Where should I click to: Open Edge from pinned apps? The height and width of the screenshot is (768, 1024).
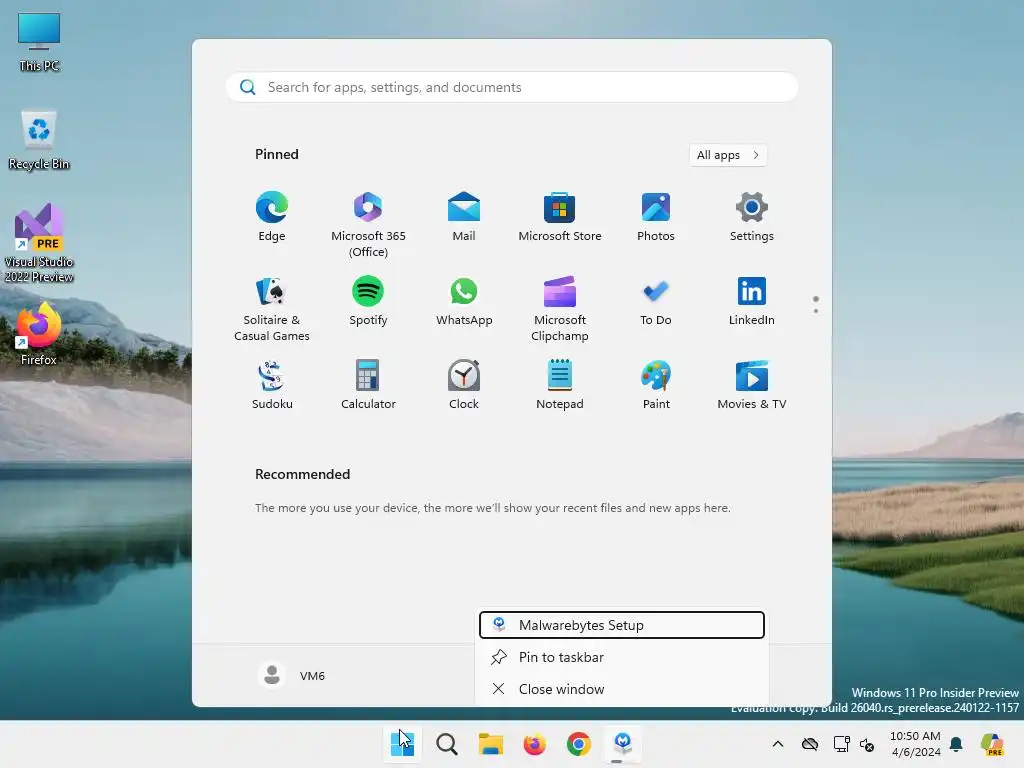click(272, 217)
